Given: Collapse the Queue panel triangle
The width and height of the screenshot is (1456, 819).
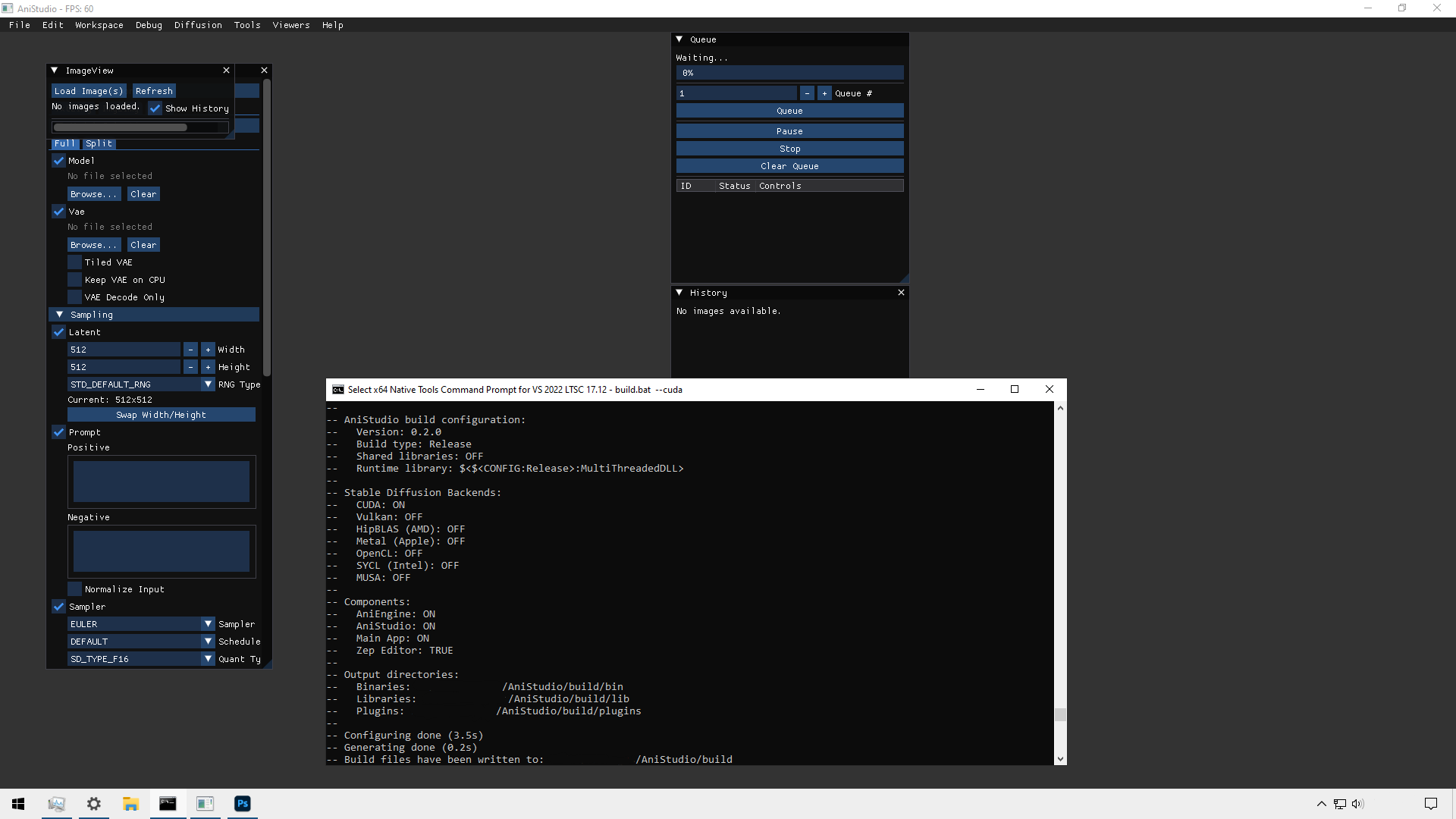Looking at the screenshot, I should (679, 39).
